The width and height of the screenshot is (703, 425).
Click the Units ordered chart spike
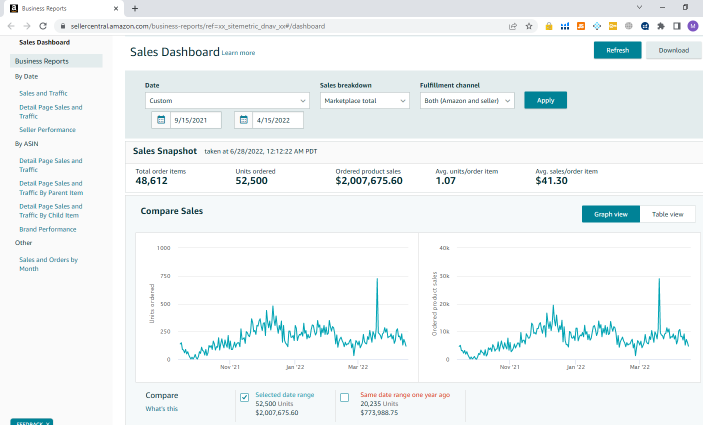(377, 280)
